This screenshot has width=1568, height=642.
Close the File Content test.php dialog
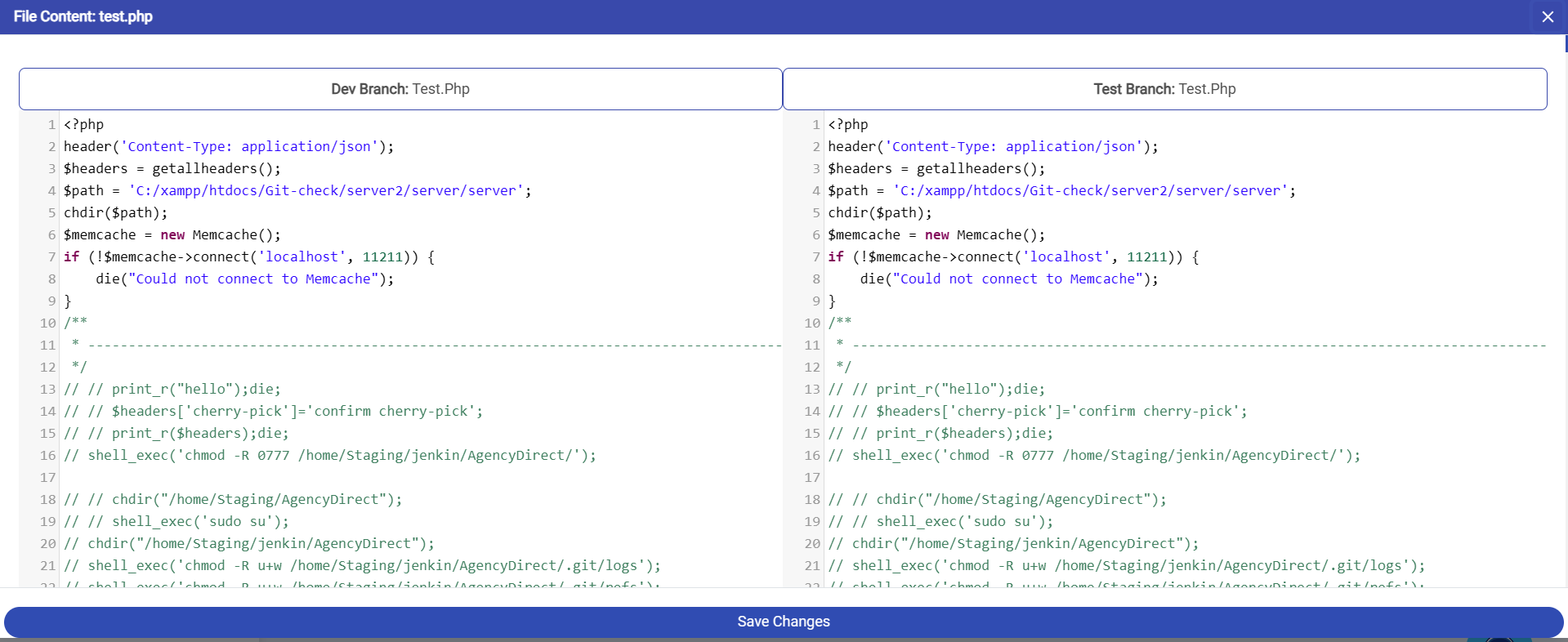pos(1547,17)
